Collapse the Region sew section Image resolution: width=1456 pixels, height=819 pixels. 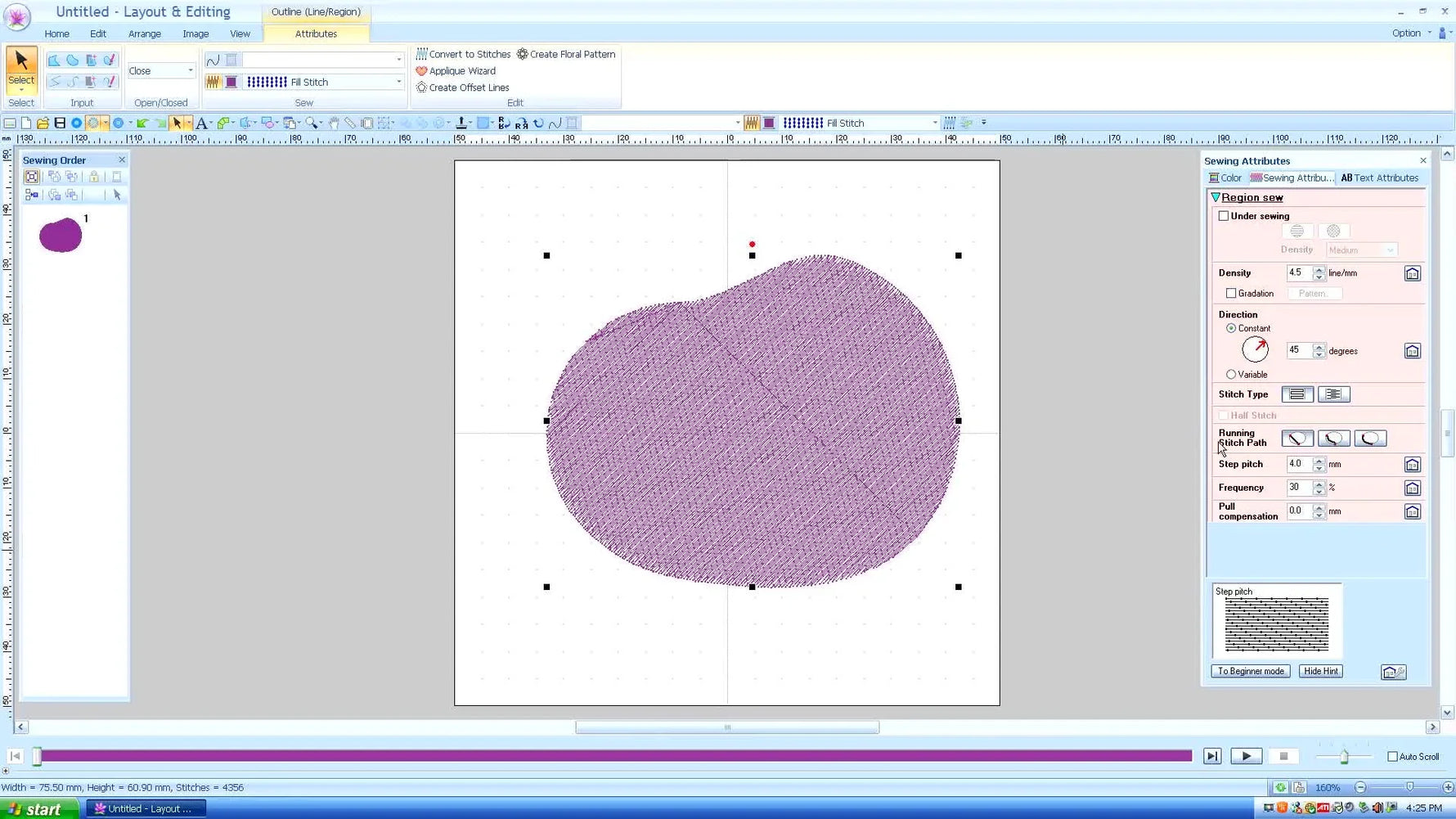[1216, 198]
